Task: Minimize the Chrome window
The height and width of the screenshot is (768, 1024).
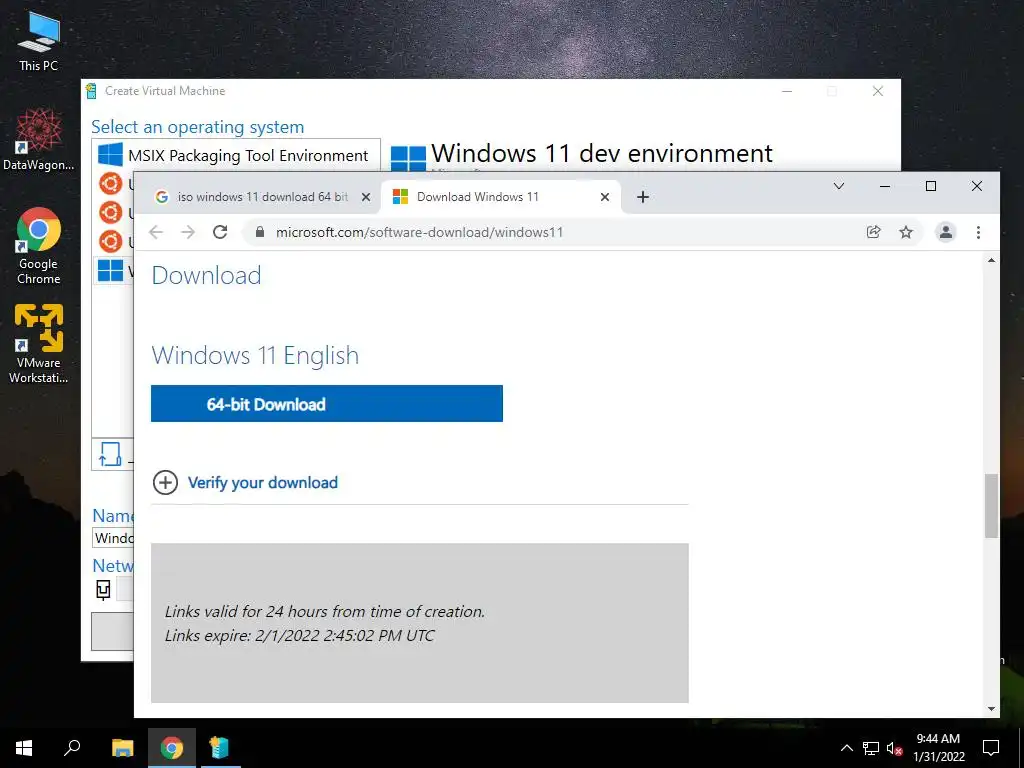Action: pos(885,186)
